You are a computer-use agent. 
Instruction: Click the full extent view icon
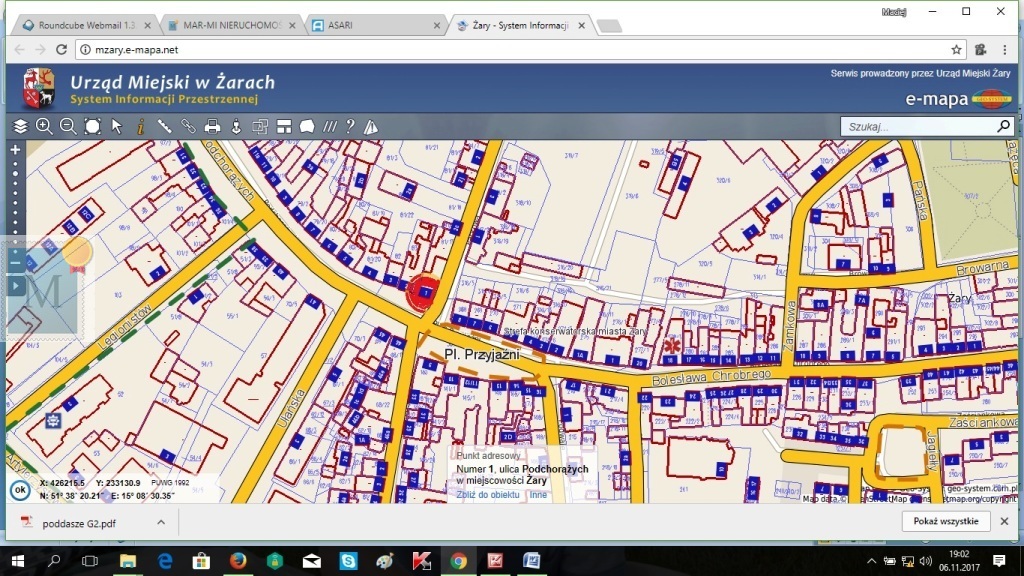pyautogui.click(x=93, y=127)
